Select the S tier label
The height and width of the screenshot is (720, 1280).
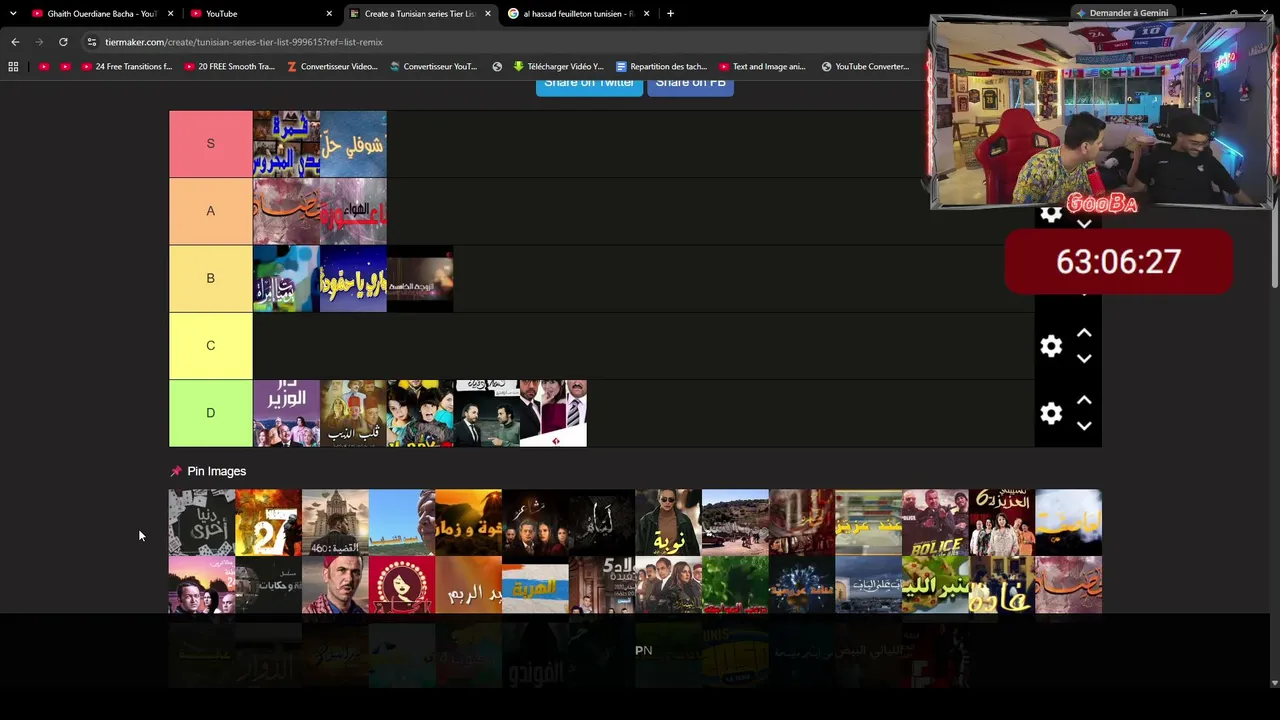coord(210,144)
